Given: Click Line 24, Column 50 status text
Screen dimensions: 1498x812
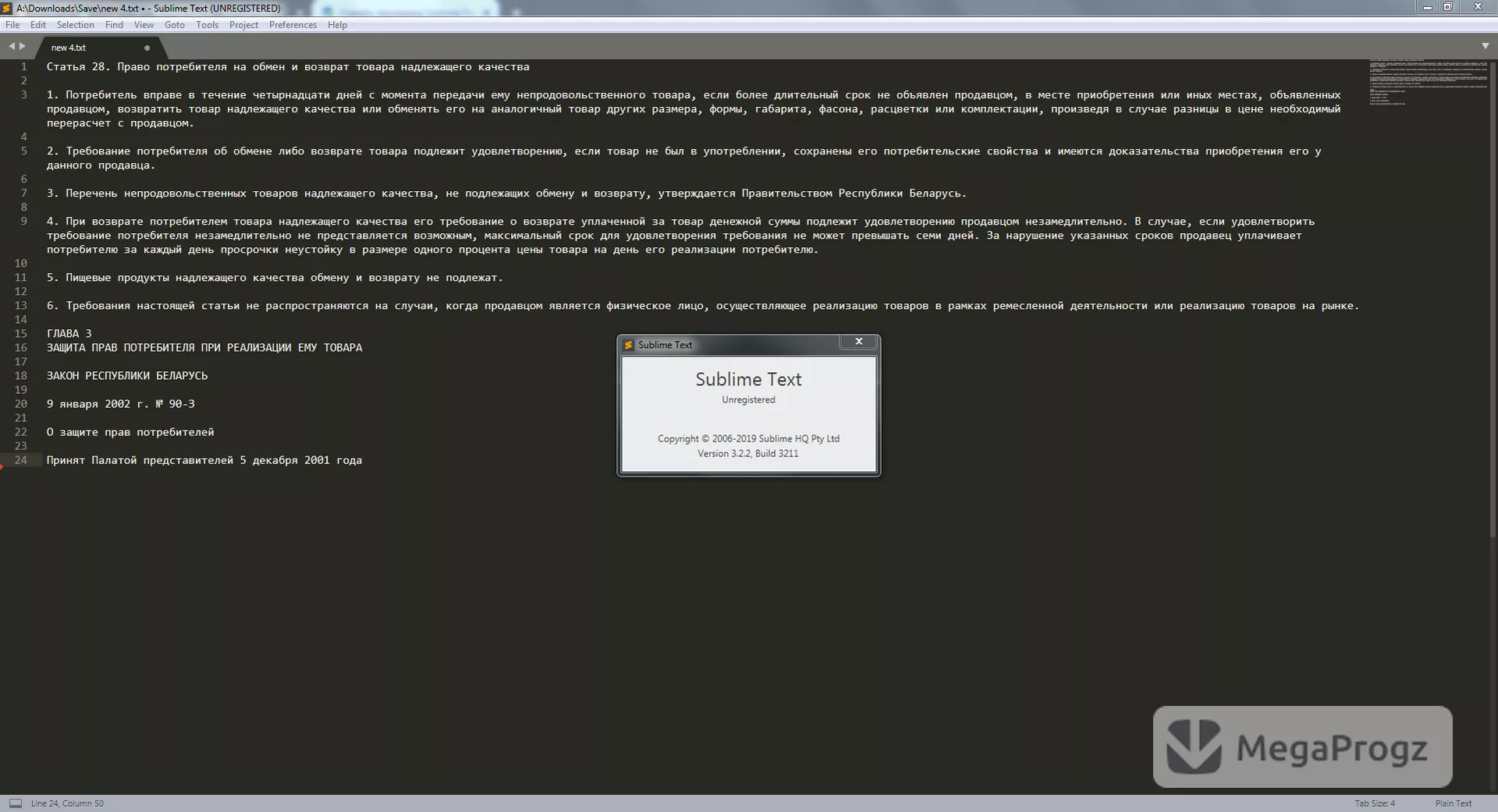Looking at the screenshot, I should (67, 803).
